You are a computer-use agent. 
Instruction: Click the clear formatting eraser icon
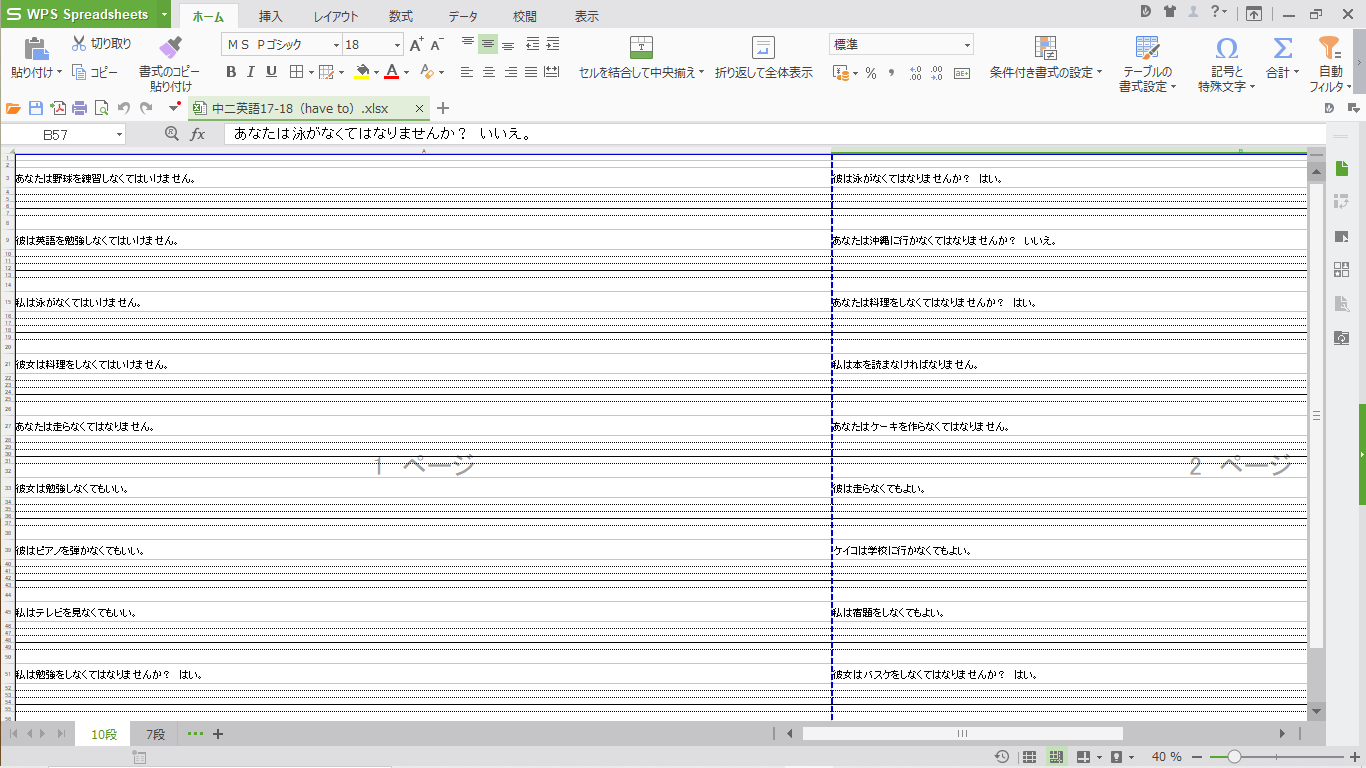[x=427, y=72]
